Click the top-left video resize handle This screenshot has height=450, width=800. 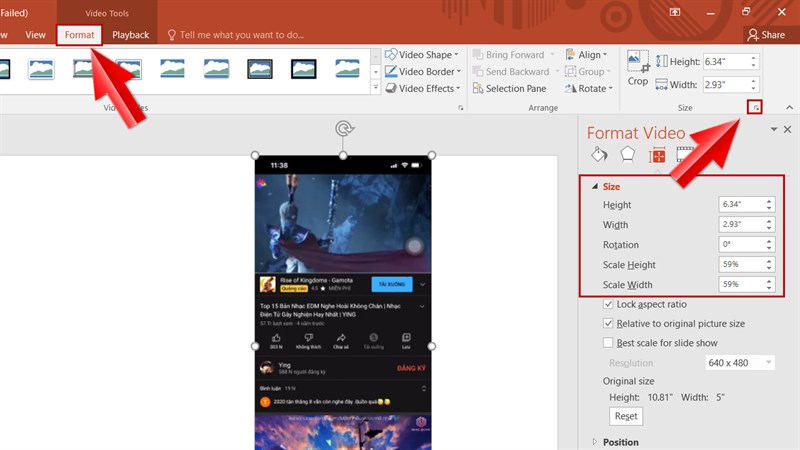[255, 155]
